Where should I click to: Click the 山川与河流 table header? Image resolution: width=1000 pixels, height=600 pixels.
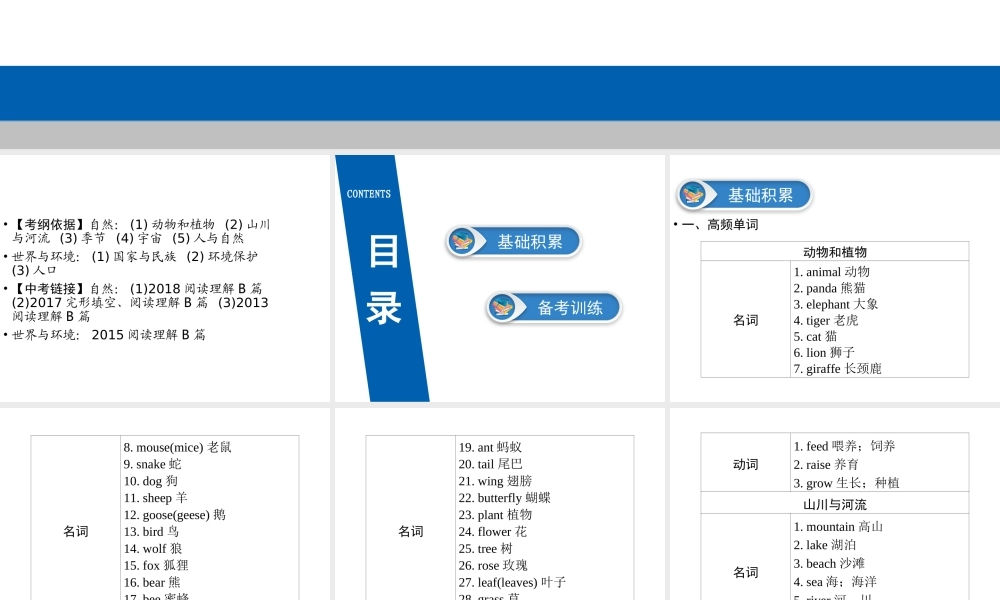point(834,504)
